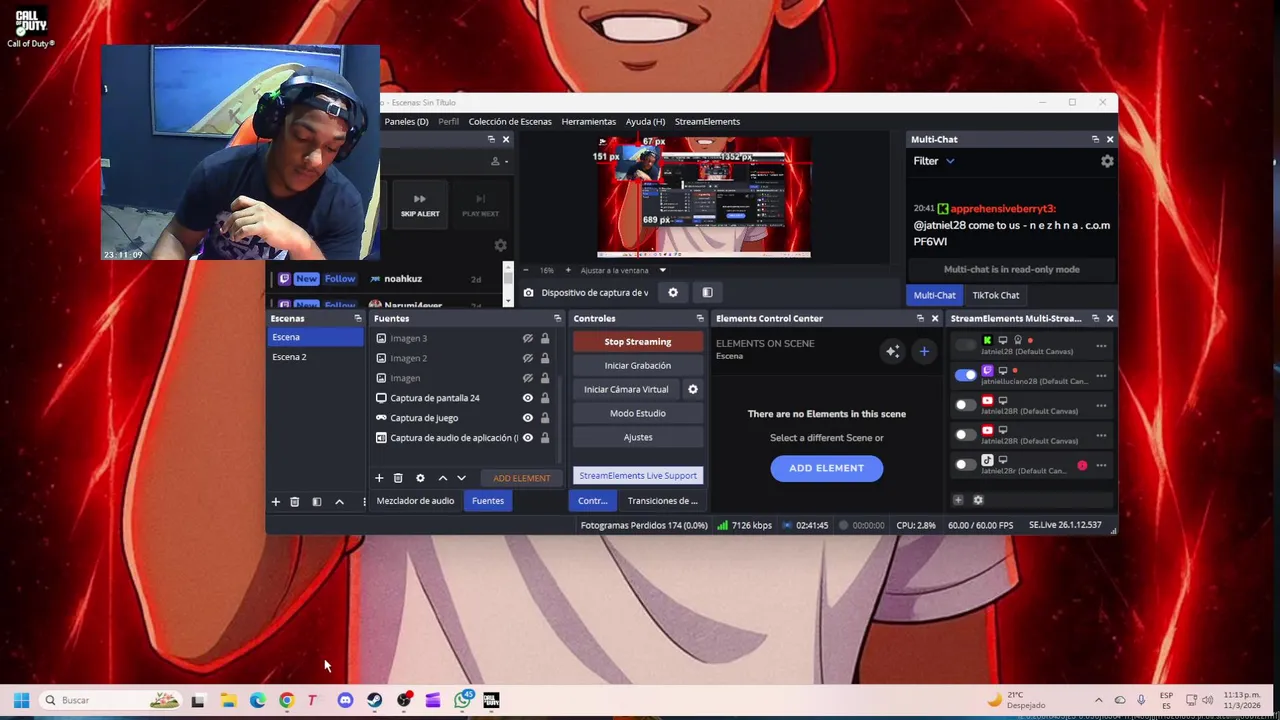1280x720 pixels.
Task: Delete the selected scene with the Escenas trash icon
Action: 294,502
